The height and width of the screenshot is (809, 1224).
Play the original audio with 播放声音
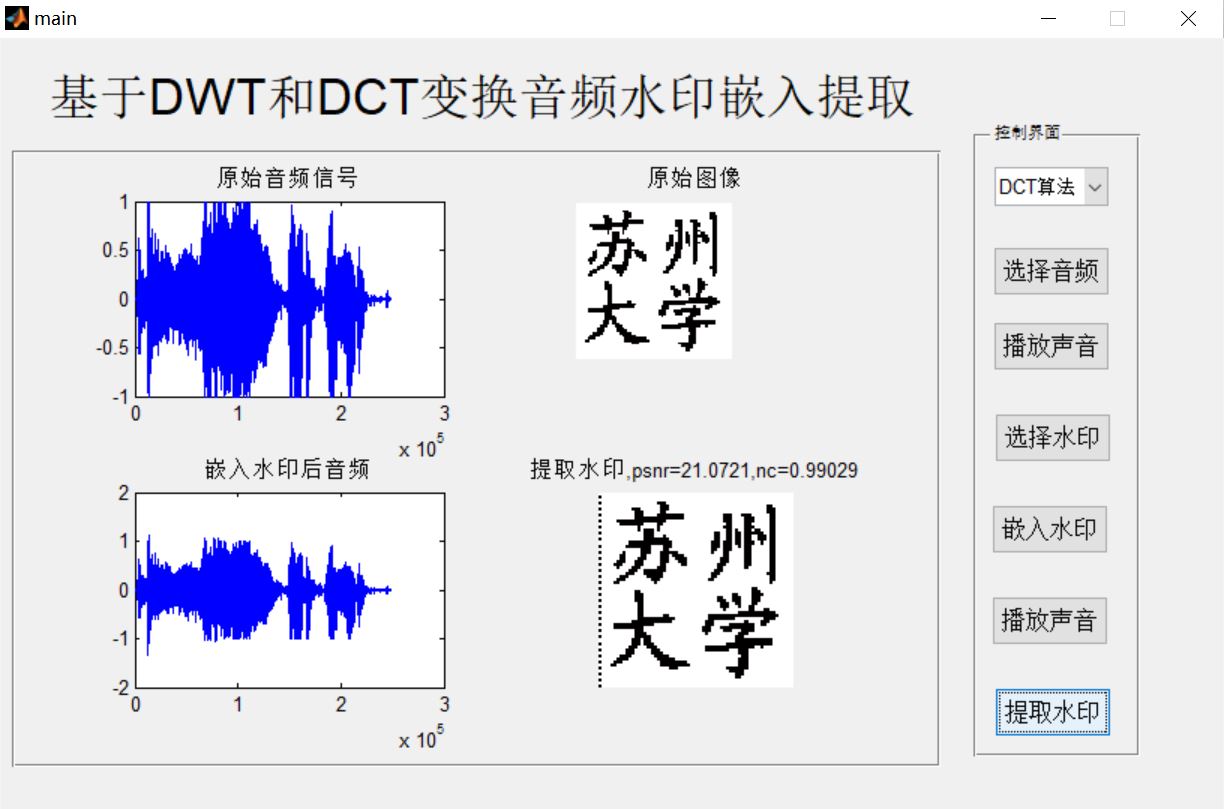(x=1050, y=345)
